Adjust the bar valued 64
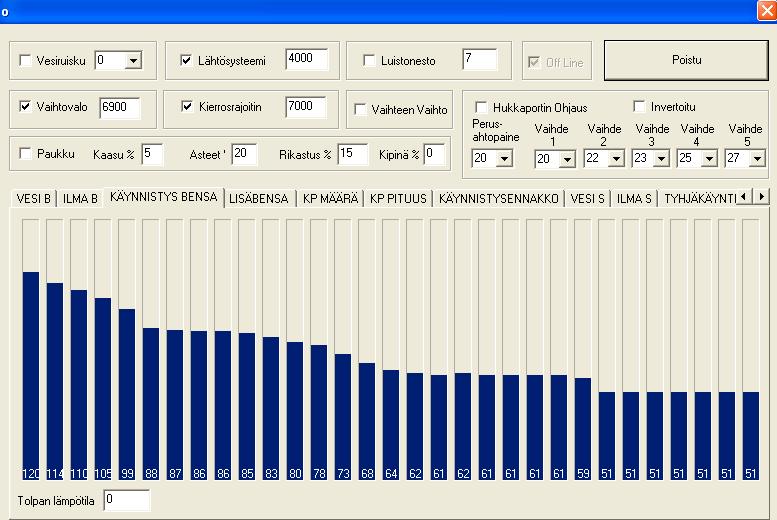This screenshot has width=777, height=520. click(391, 349)
